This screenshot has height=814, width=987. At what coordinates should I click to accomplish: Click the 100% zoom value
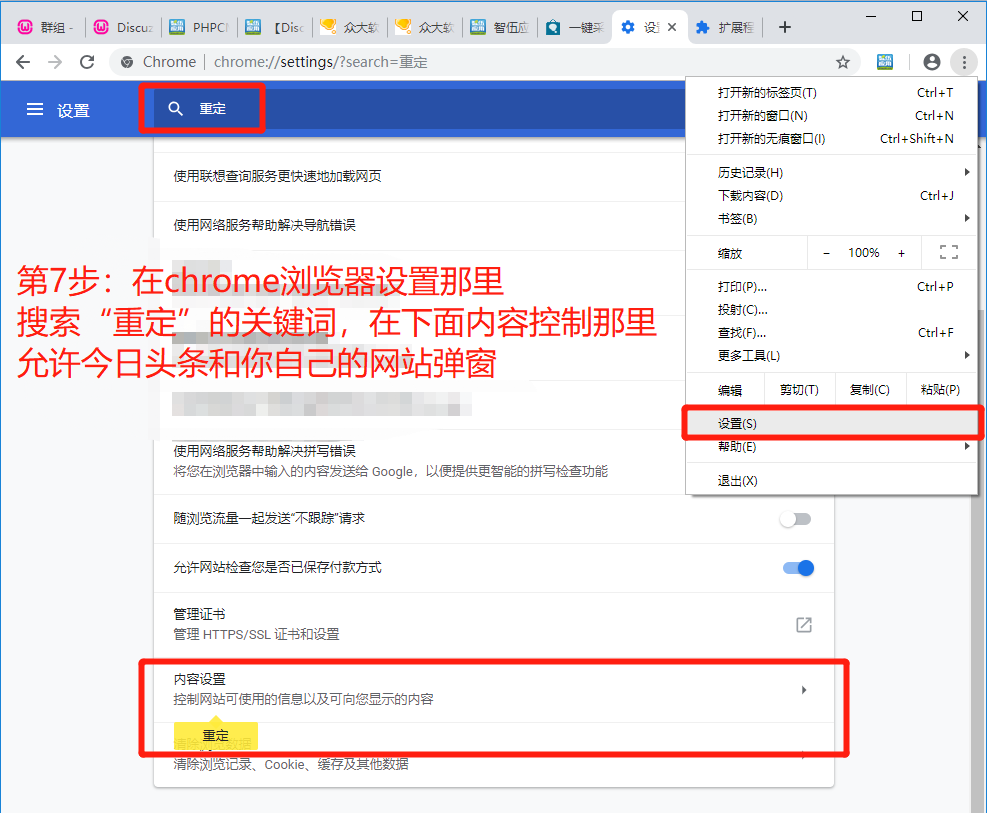(x=864, y=253)
